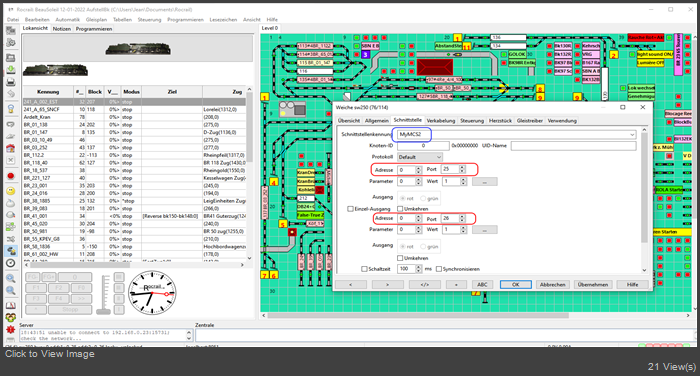Tick Umkehren checkbox beside Einzel-Ausgang
The image size is (700, 376).
coord(400,209)
